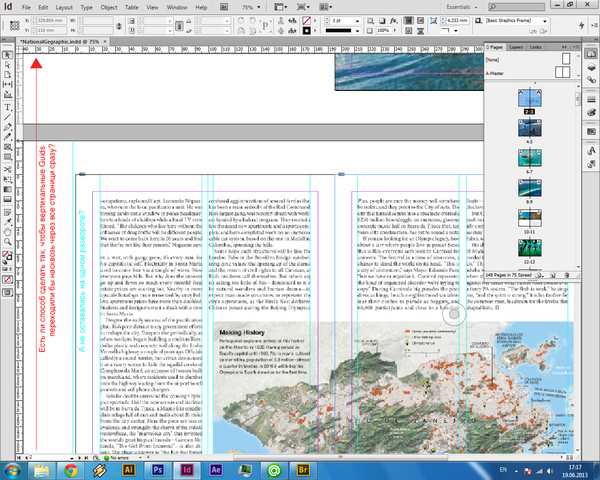Close the NationalGeographic.indd document tab
This screenshot has width=600, height=480.
tap(105, 41)
